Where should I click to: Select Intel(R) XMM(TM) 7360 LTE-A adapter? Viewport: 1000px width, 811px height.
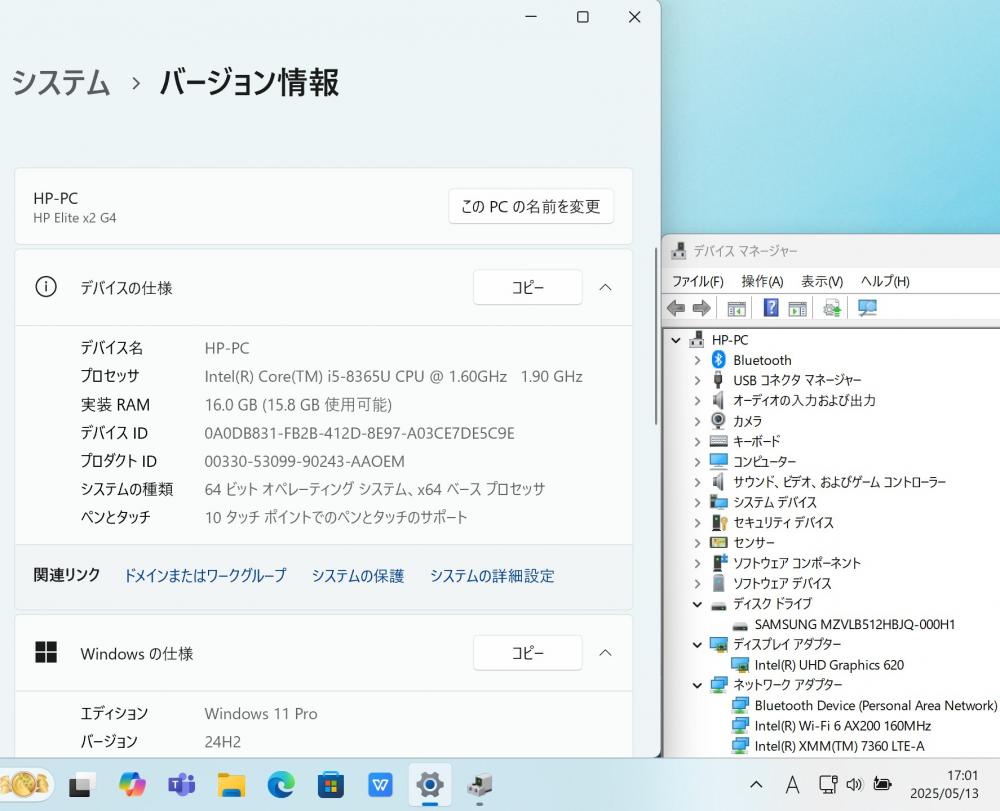pos(839,746)
